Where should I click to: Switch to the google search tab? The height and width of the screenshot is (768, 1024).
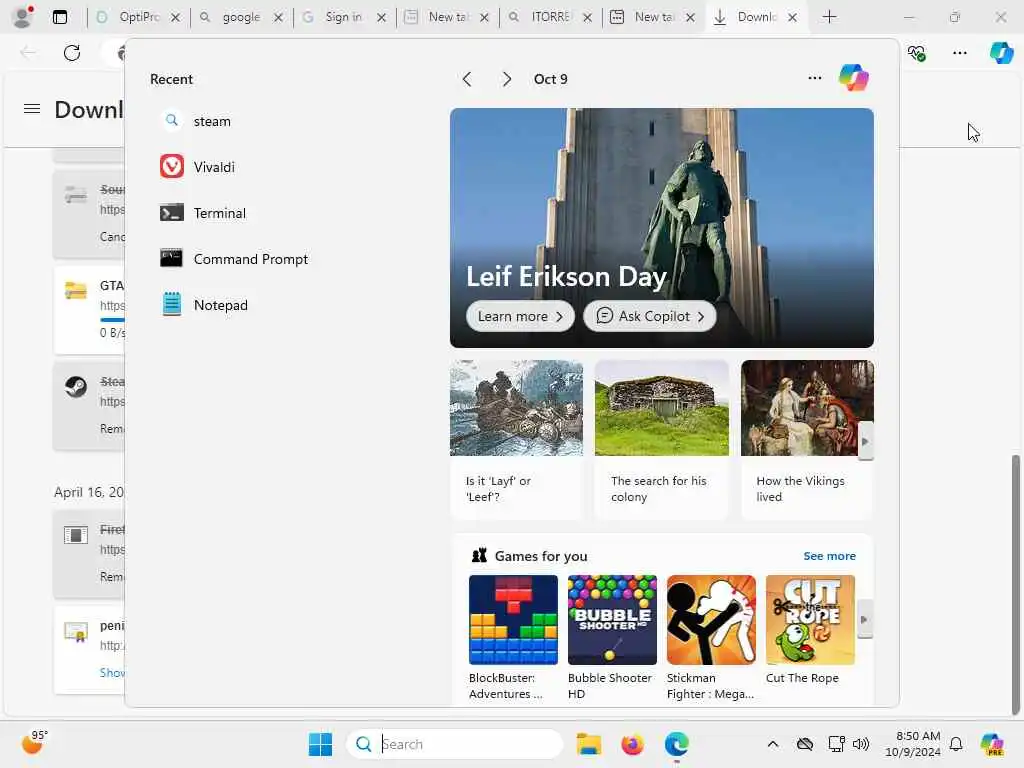coord(241,17)
